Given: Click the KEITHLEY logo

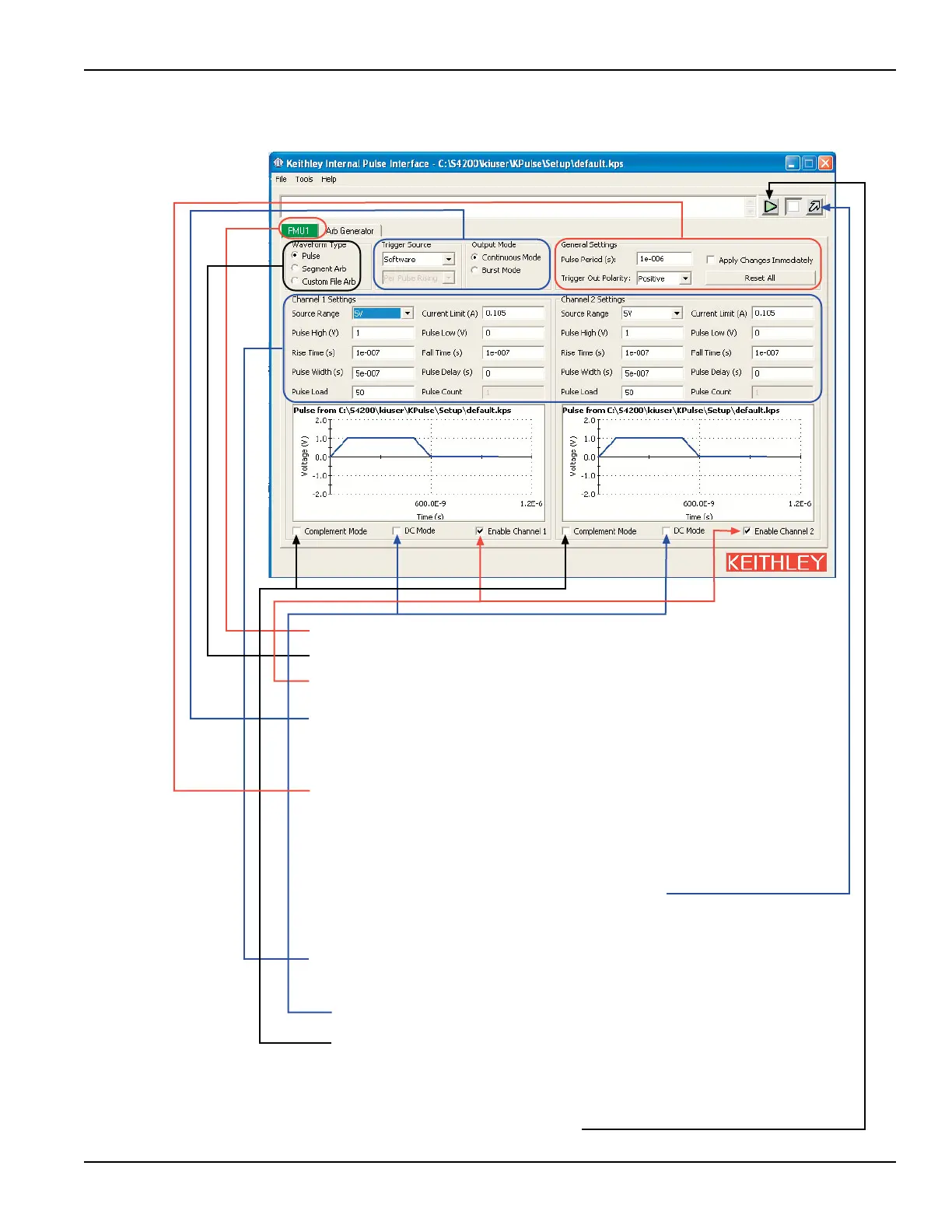Looking at the screenshot, I should coord(776,562).
